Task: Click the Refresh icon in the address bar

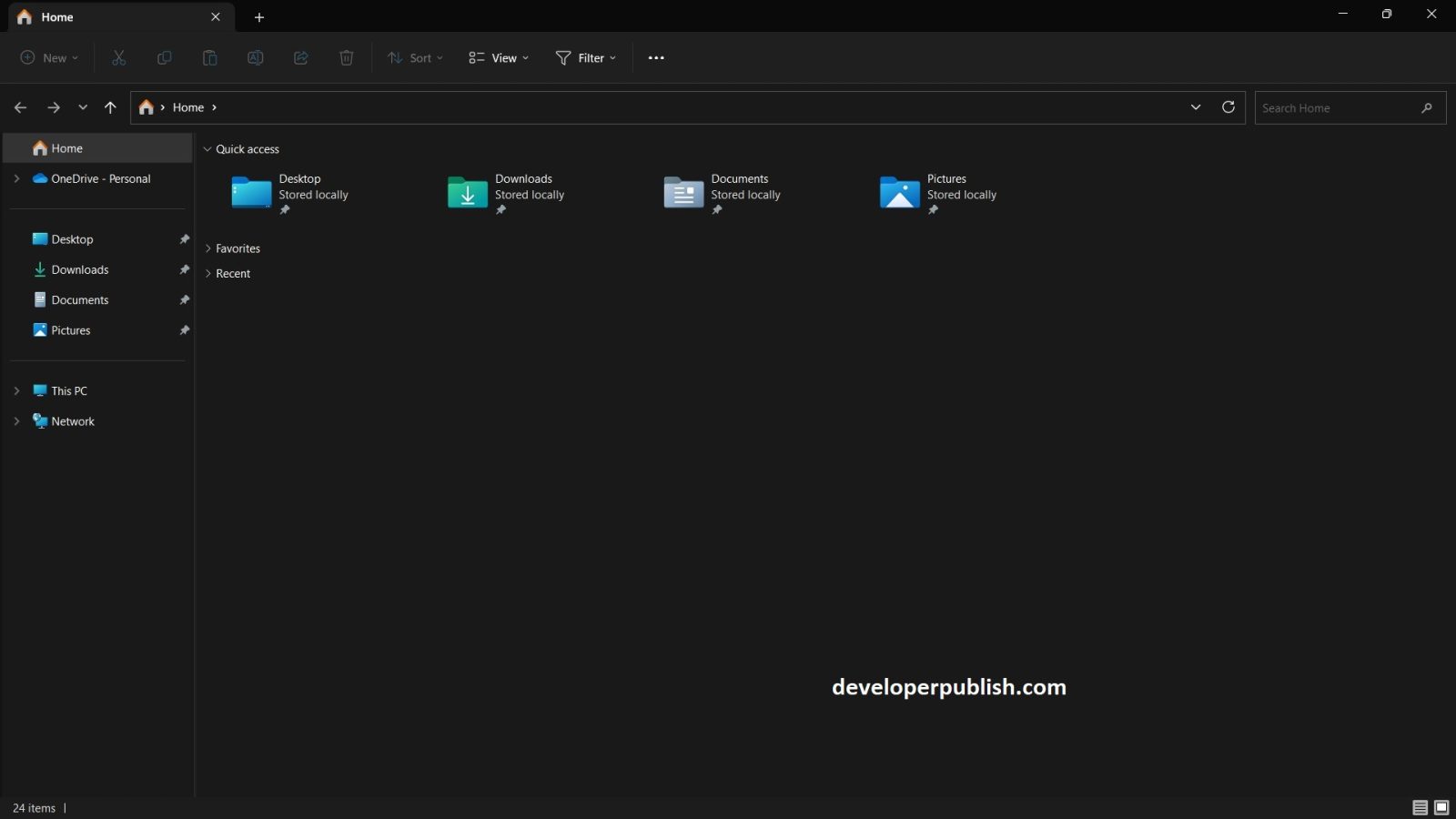Action: coord(1228,106)
